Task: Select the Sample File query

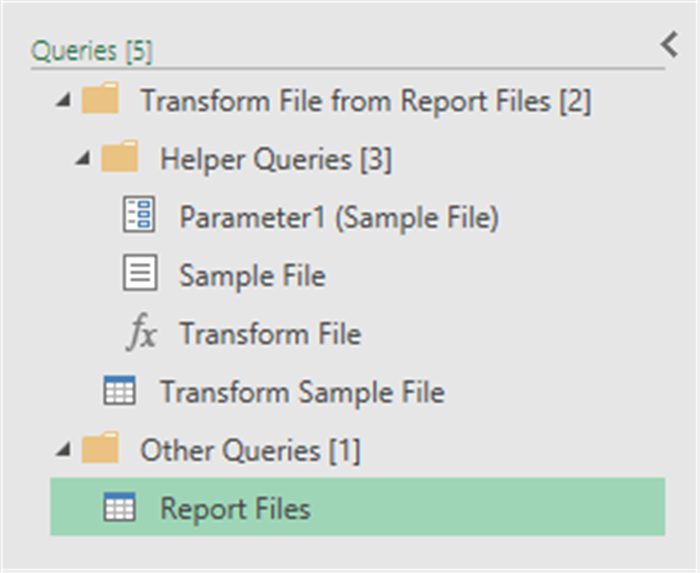Action: click(252, 275)
